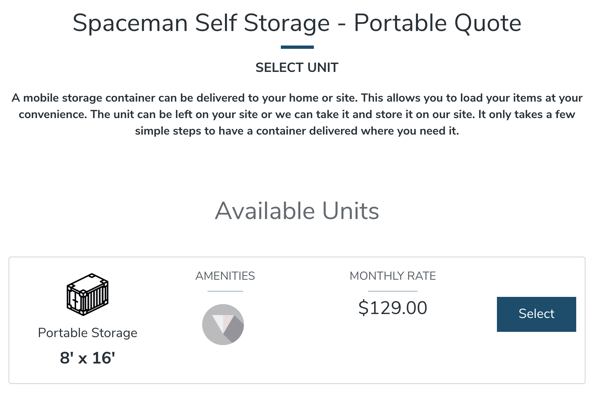Click the thin line under MONTHLY RATE
The height and width of the screenshot is (413, 600).
393,291
